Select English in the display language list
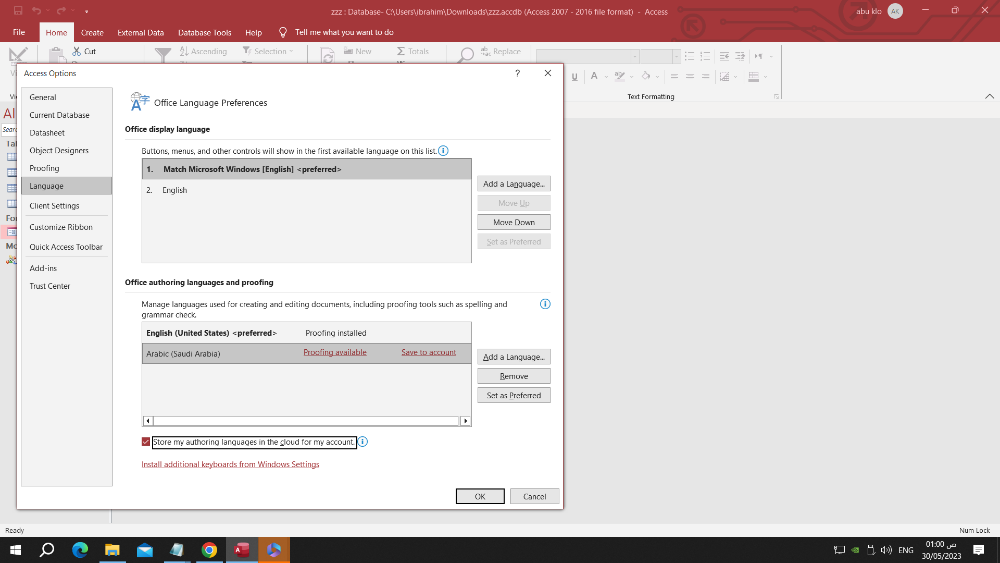Screen dimensions: 1000x563 (175, 190)
